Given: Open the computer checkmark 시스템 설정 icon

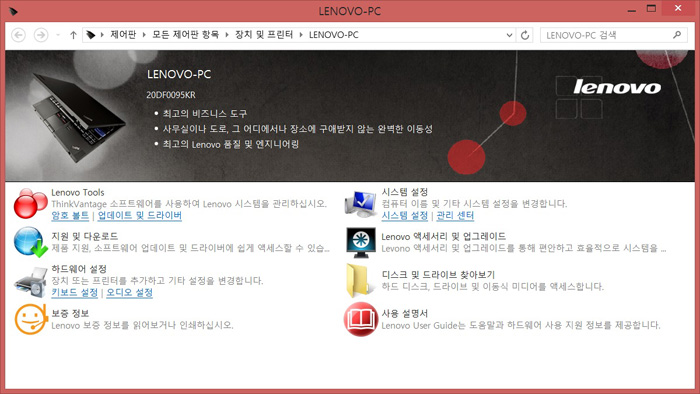Looking at the screenshot, I should [361, 203].
